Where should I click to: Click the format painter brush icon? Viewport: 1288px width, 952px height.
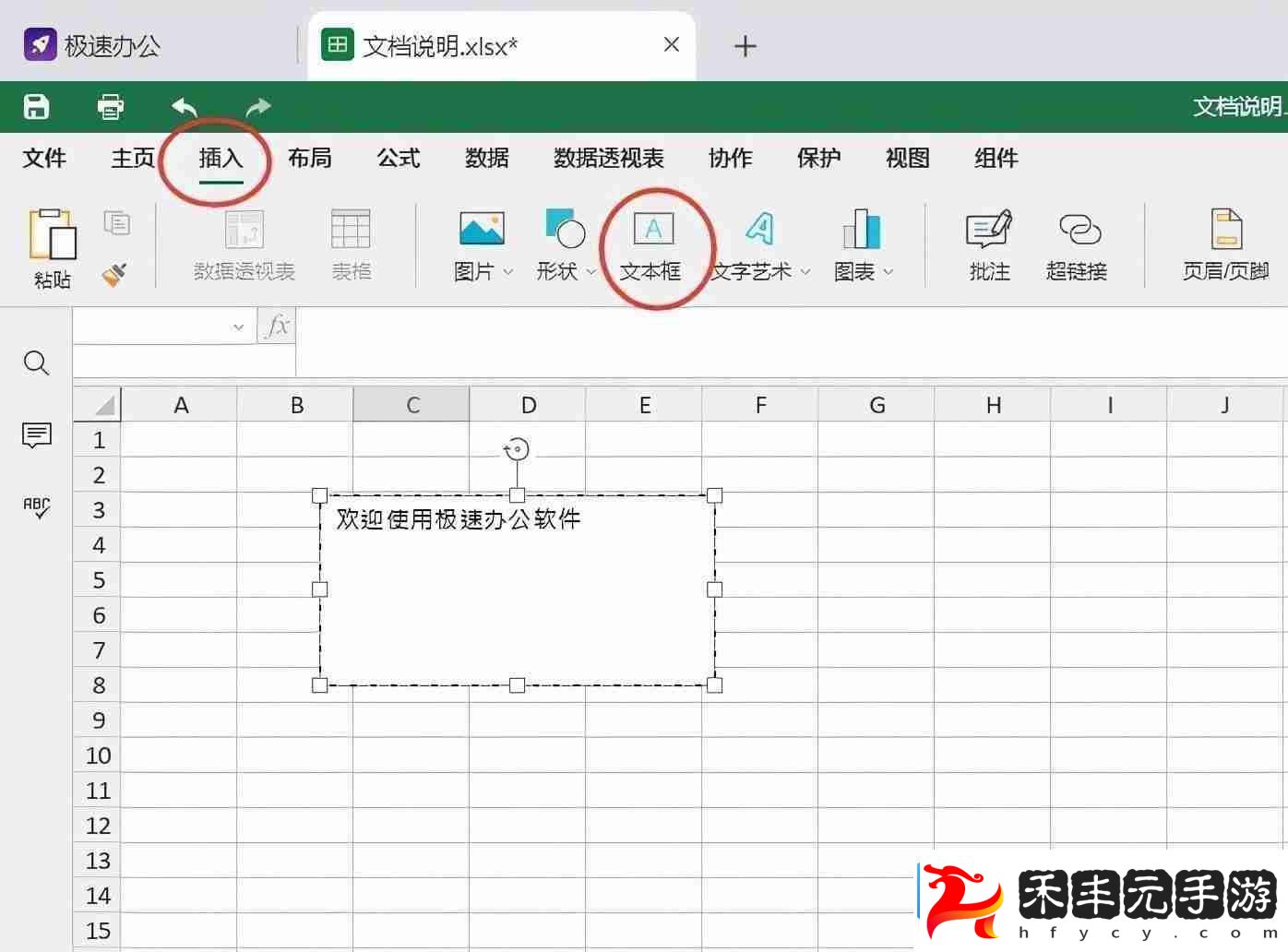tap(114, 274)
